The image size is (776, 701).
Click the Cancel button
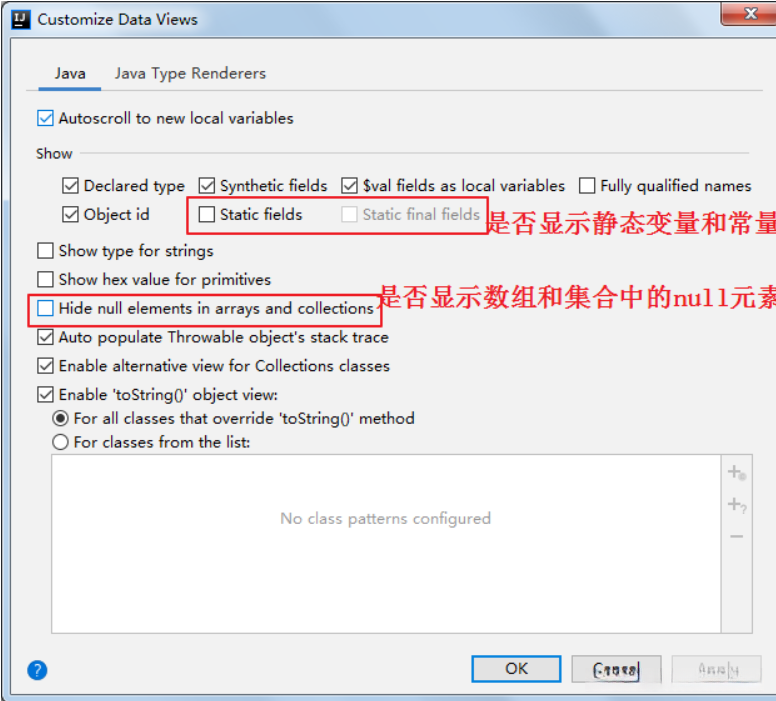[616, 669]
